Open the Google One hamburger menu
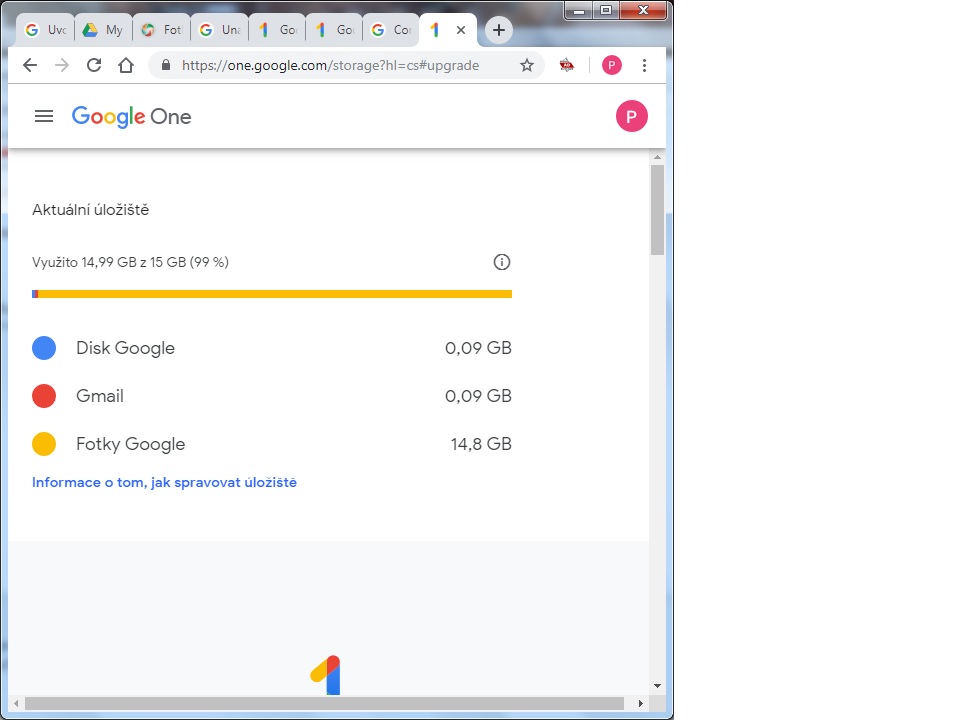This screenshot has height=720, width=960. [x=44, y=116]
